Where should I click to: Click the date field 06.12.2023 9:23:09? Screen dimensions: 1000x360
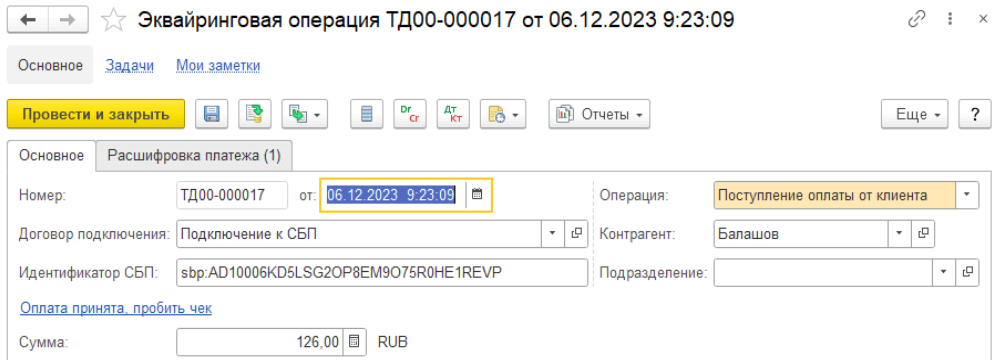click(393, 195)
